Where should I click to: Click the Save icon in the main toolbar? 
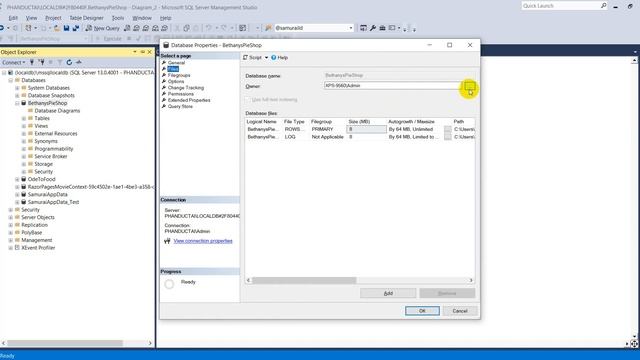[x=66, y=28]
